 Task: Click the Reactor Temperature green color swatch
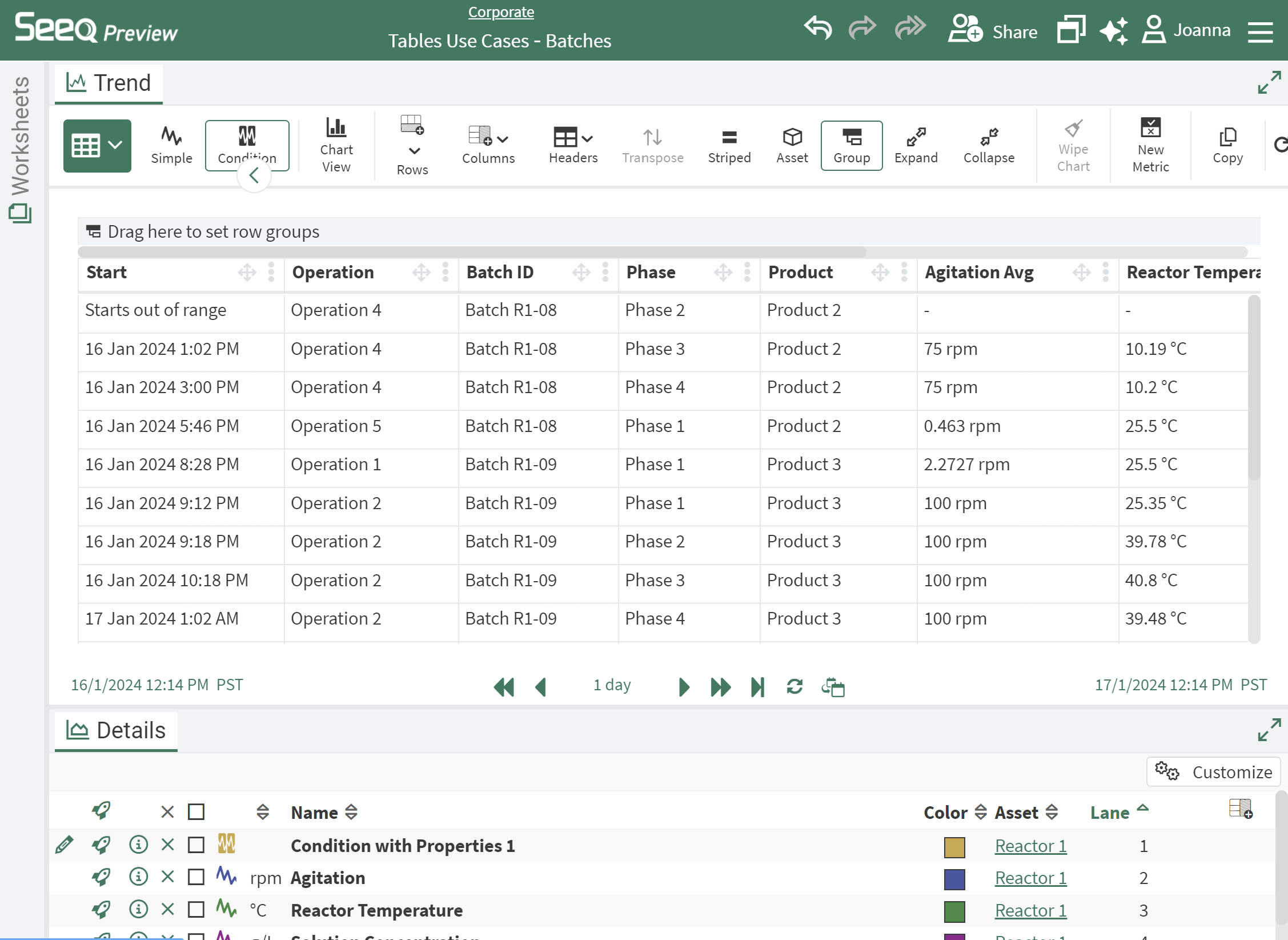click(954, 911)
